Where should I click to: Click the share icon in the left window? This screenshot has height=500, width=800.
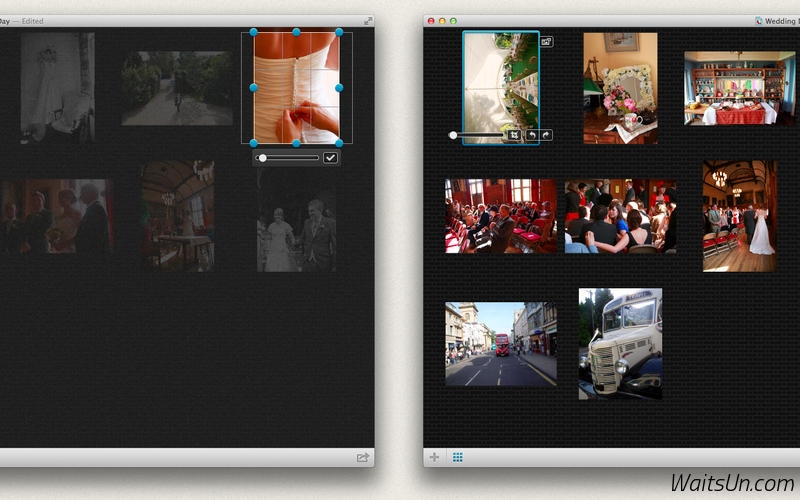point(362,458)
